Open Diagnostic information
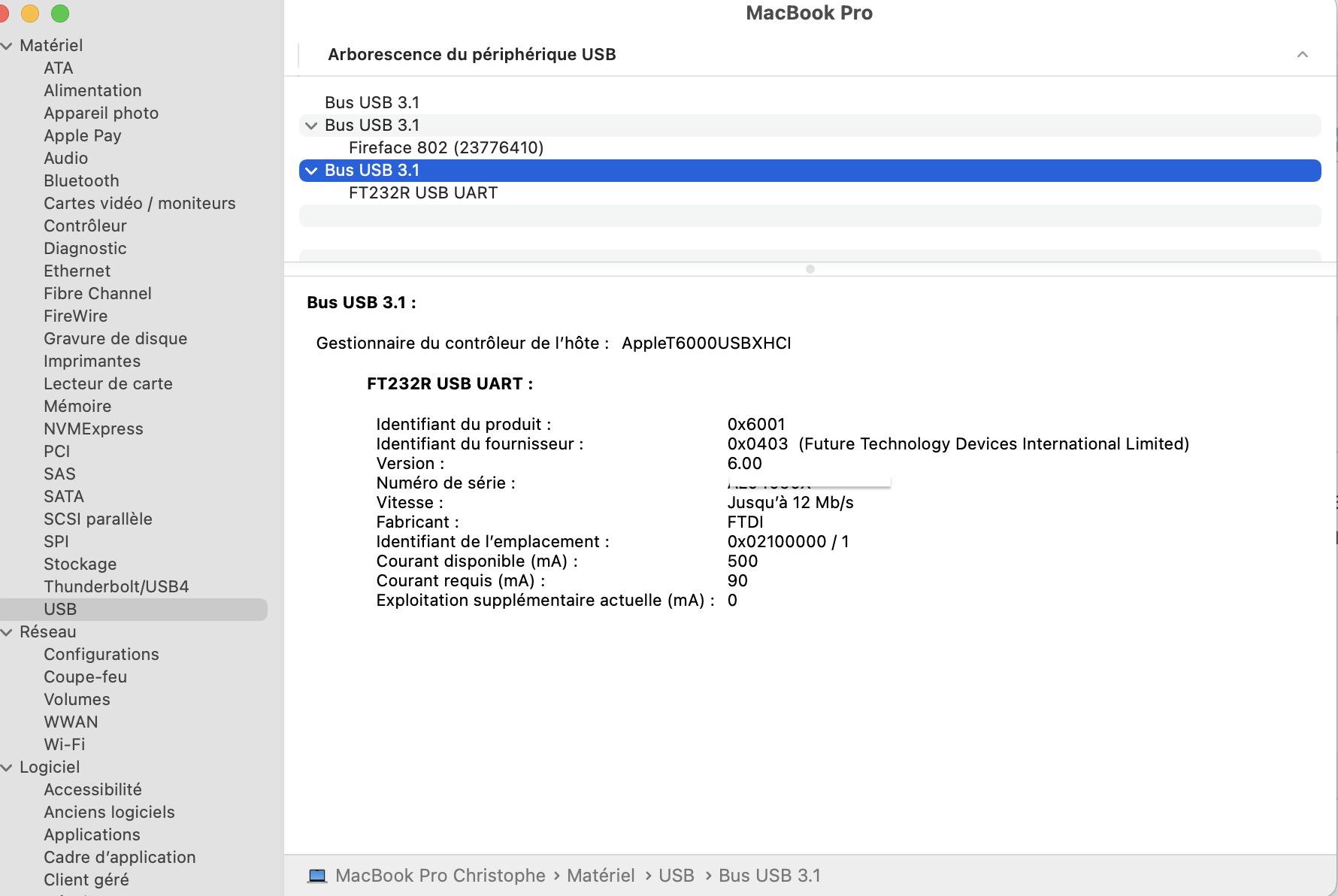The image size is (1338, 896). pyautogui.click(x=85, y=249)
